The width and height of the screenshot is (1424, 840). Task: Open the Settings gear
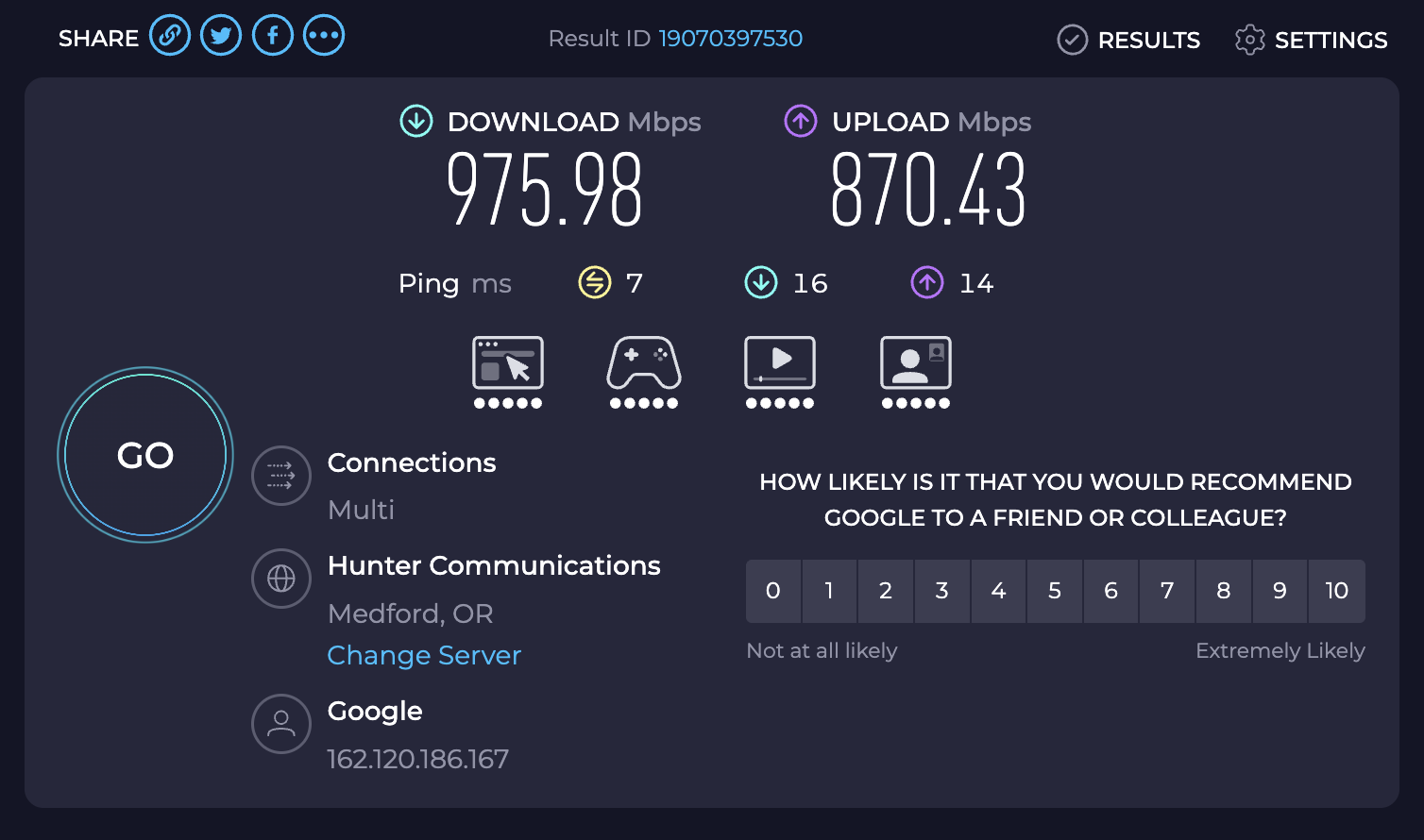pos(1249,40)
